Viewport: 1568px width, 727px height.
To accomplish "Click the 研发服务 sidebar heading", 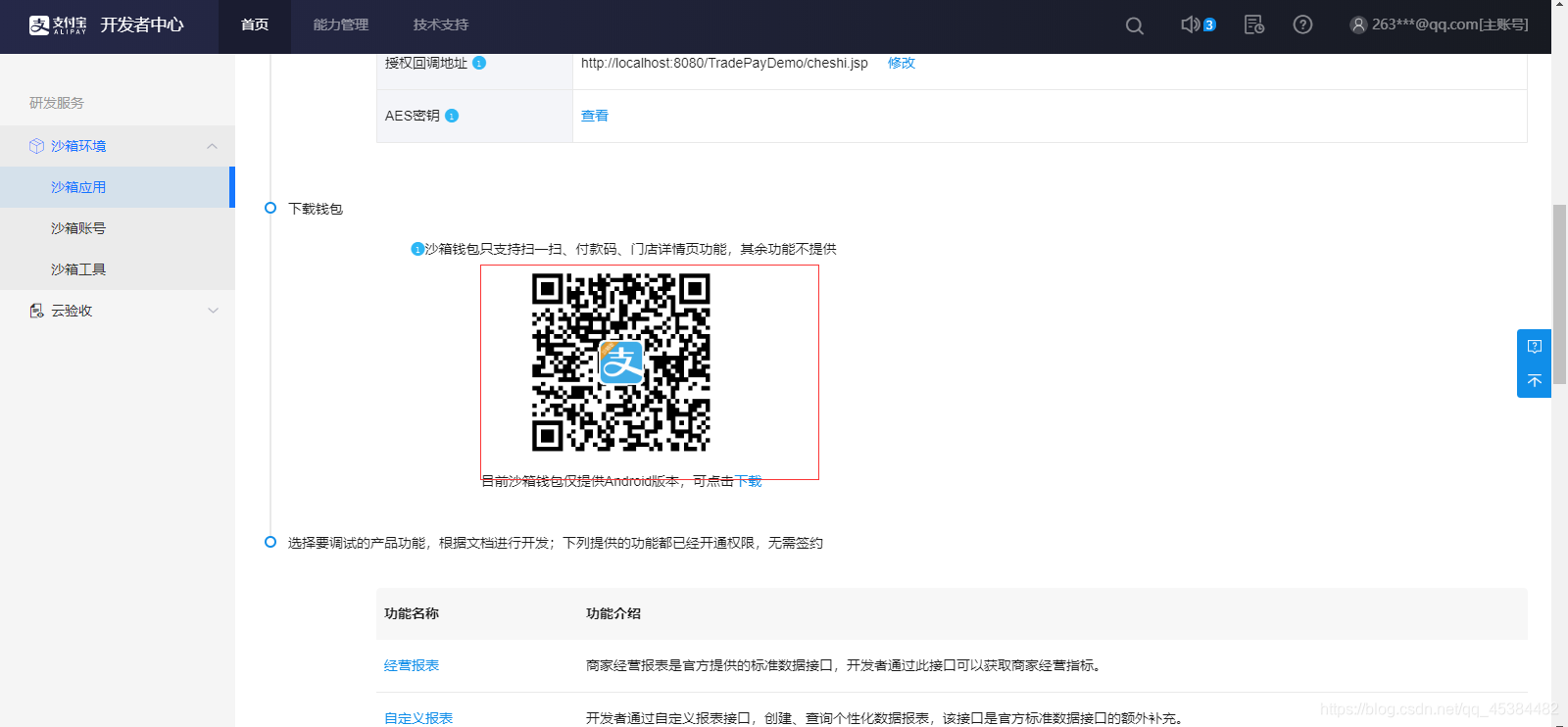I will tap(57, 103).
